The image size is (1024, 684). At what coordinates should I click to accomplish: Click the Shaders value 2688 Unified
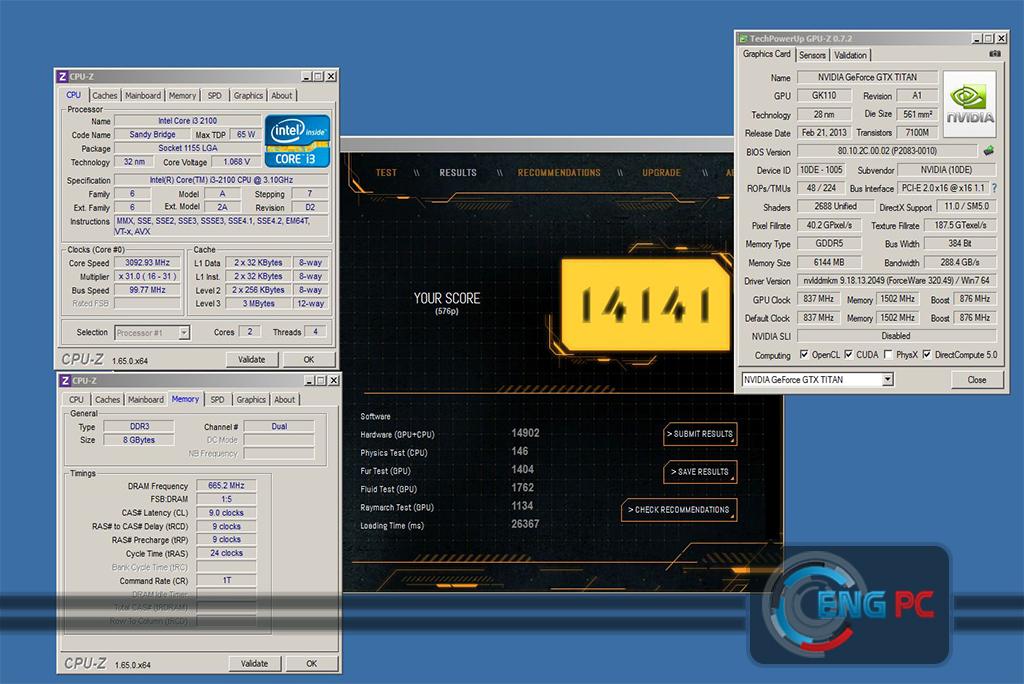pos(835,206)
